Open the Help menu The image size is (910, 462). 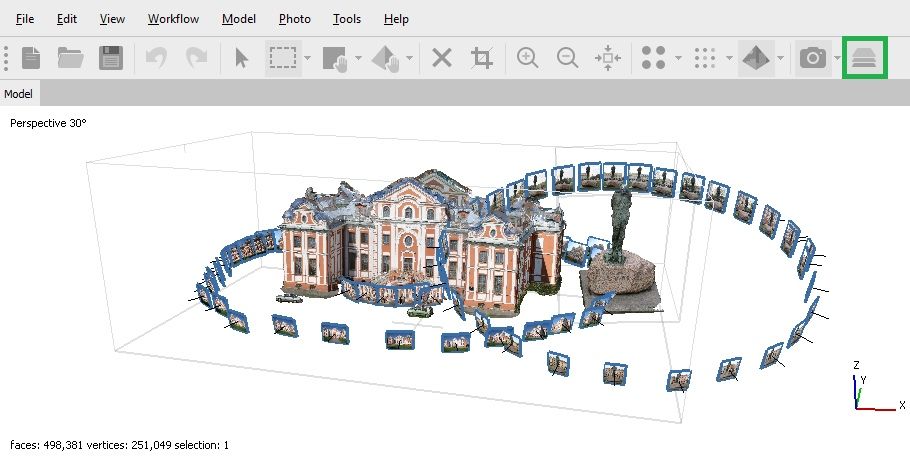[x=396, y=19]
